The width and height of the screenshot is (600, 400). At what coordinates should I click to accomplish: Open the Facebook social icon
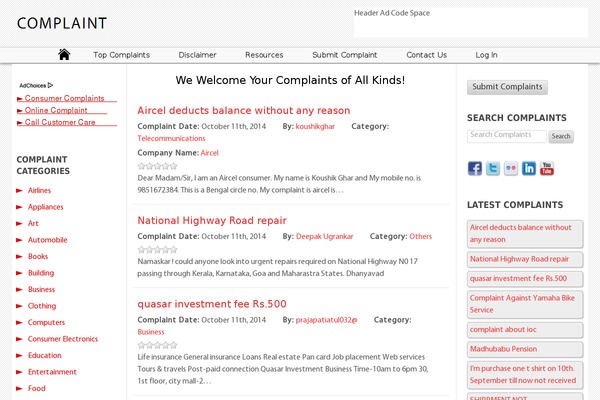pos(474,168)
